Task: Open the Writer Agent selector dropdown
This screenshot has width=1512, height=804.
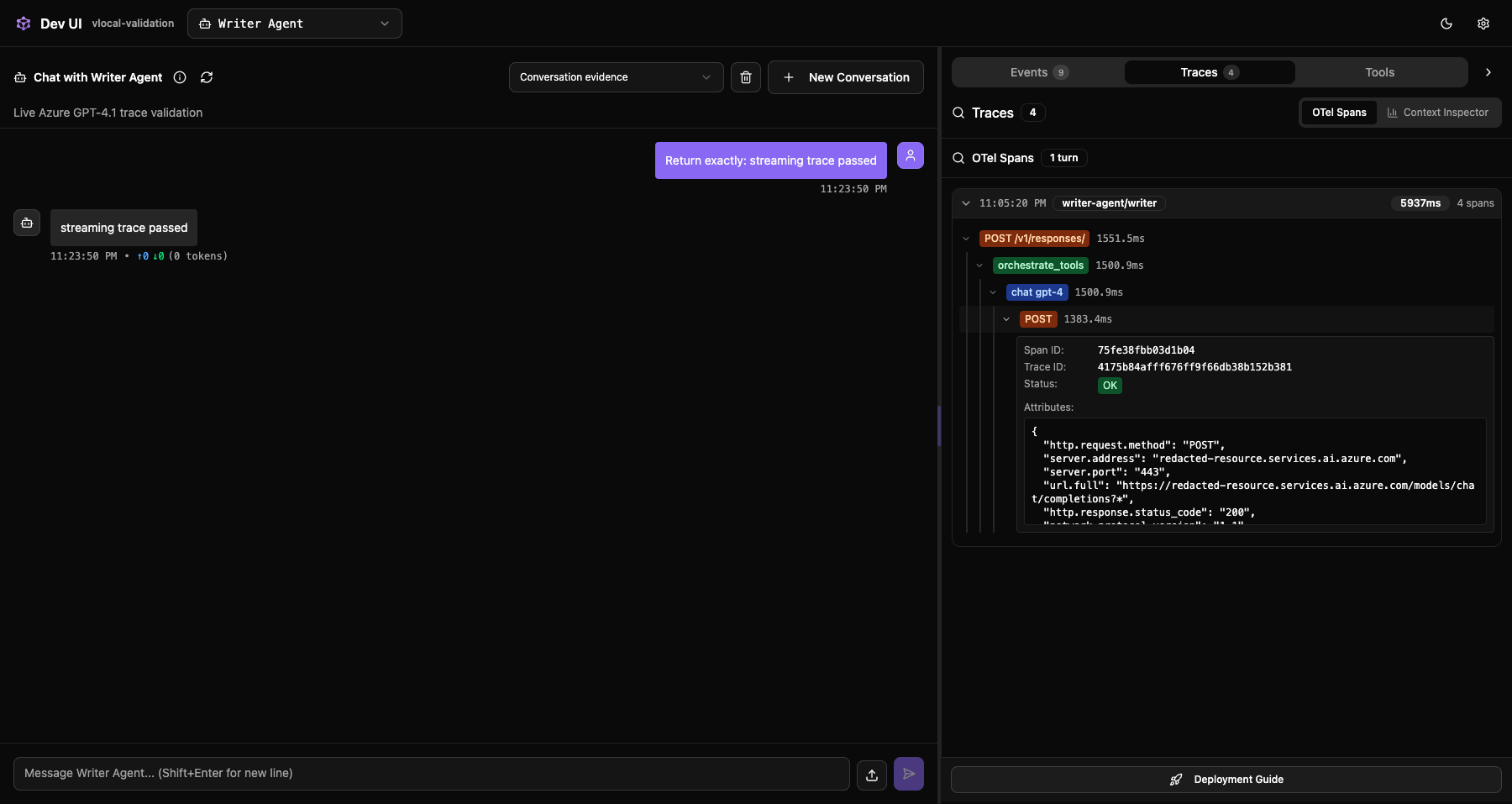Action: point(295,24)
